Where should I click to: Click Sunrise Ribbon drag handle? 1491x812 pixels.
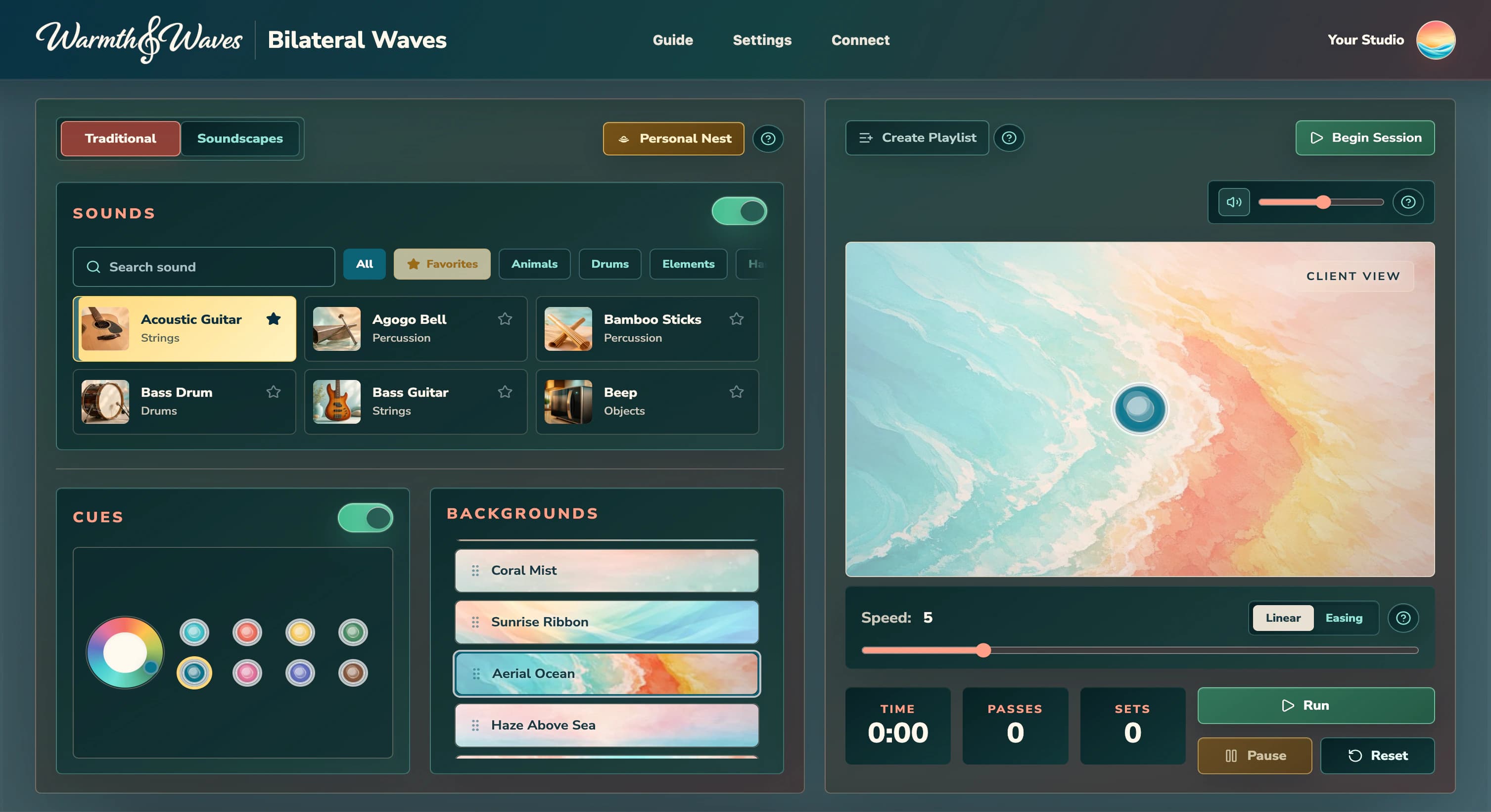tap(475, 622)
